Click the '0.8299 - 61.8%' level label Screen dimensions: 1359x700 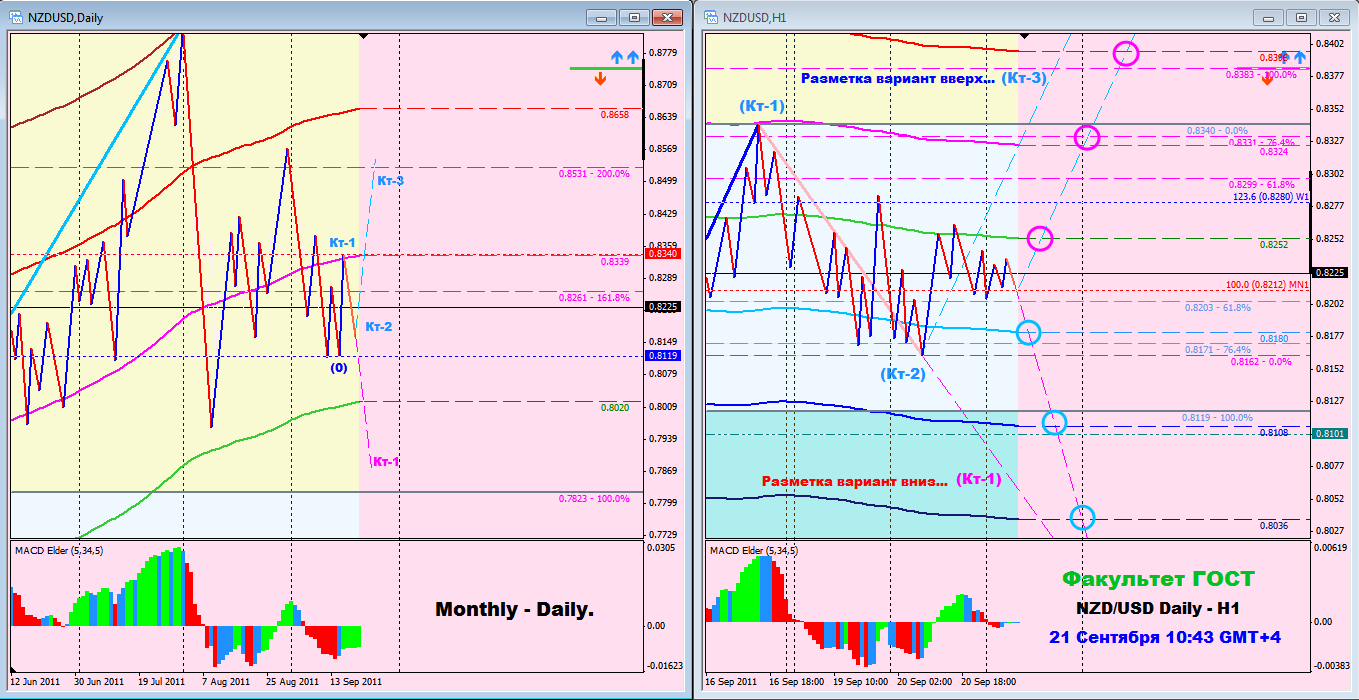[x=1260, y=185]
